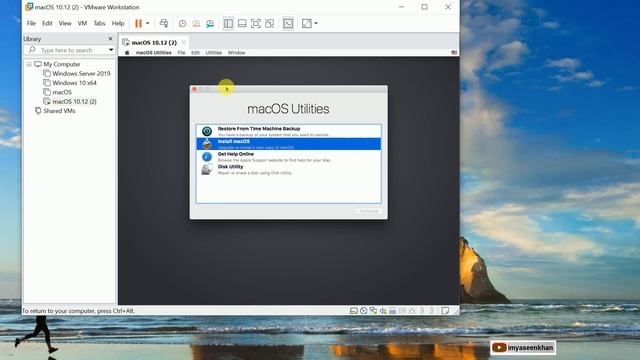Select the Get Help Online option
The width and height of the screenshot is (640, 360).
click(289, 157)
